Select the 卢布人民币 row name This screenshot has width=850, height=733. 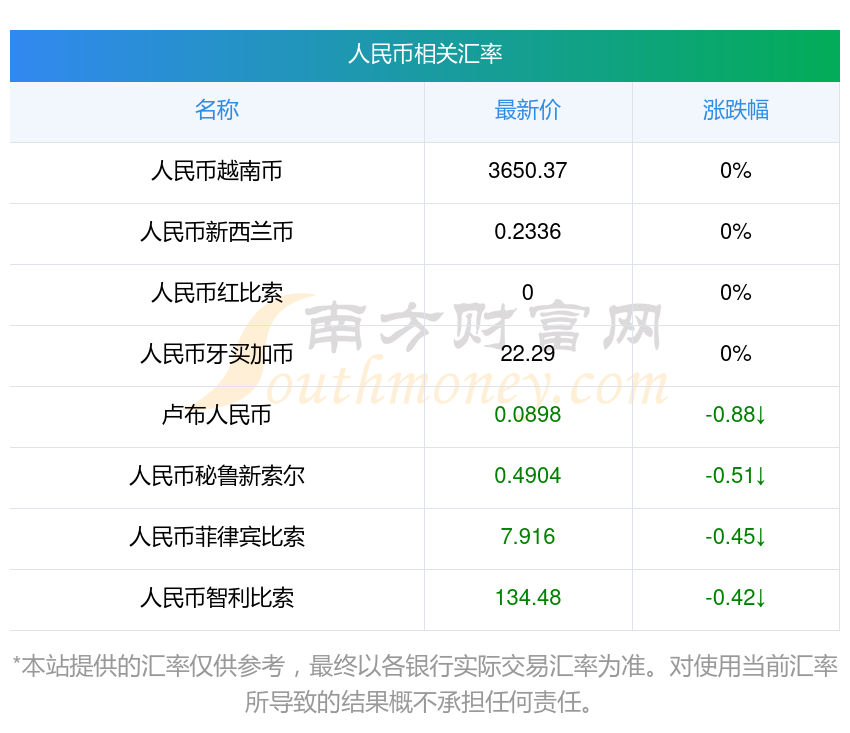click(217, 415)
